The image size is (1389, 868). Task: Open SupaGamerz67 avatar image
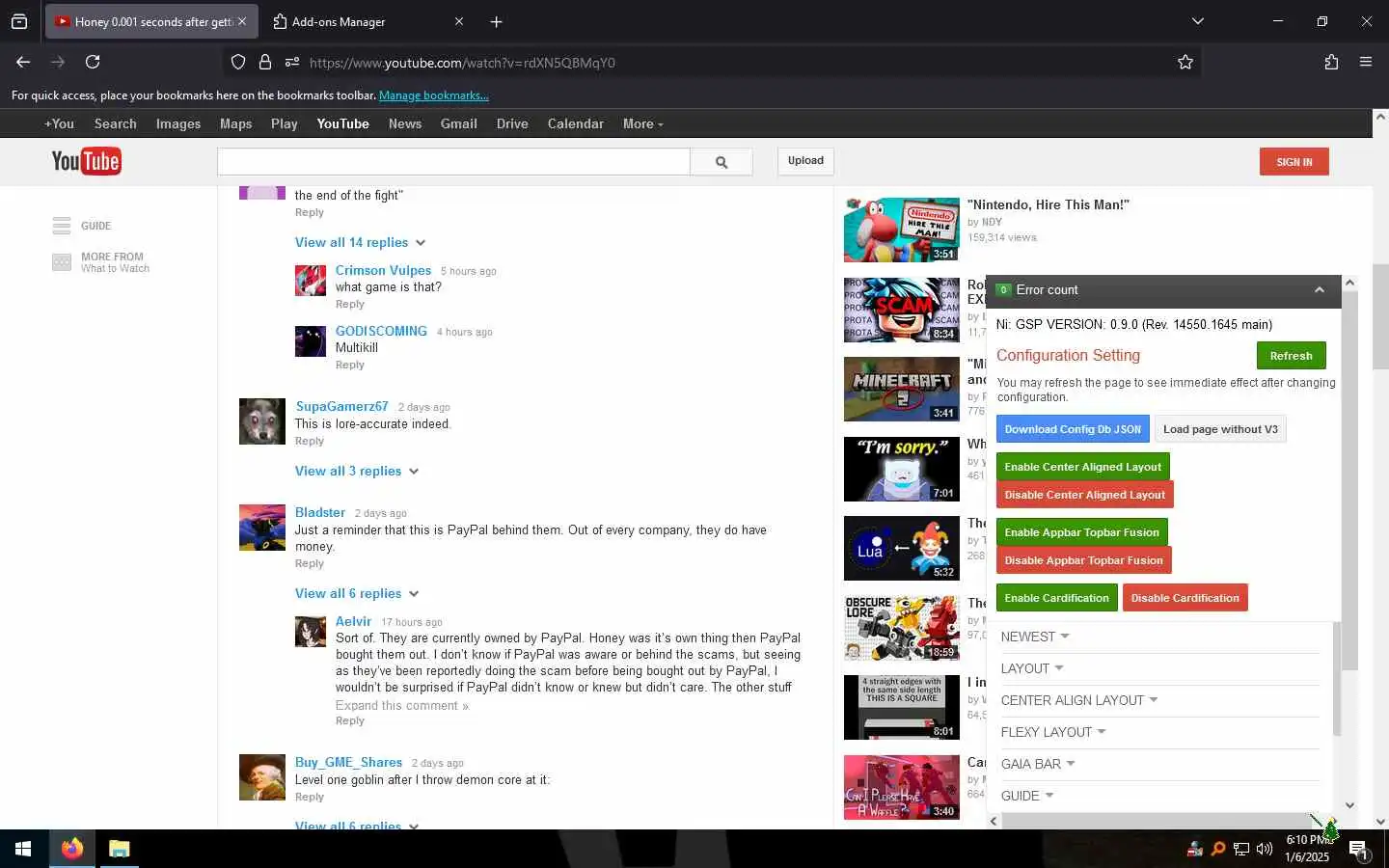click(262, 421)
